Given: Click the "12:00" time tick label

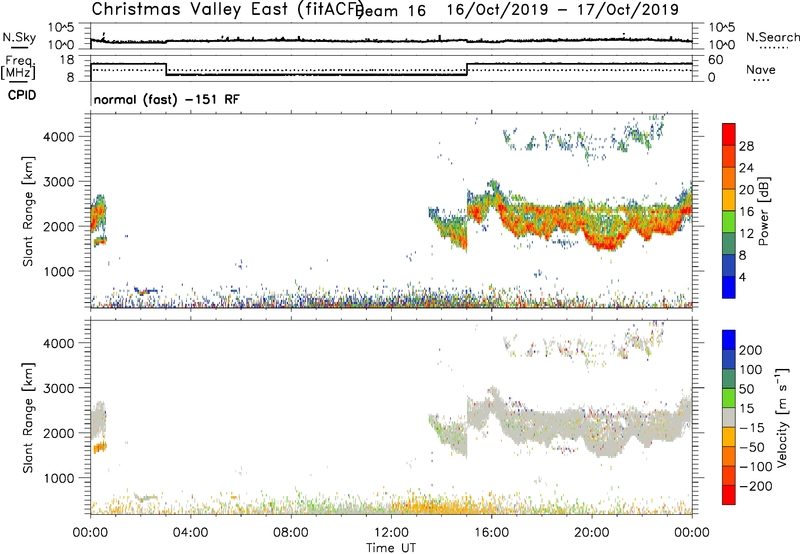Looking at the screenshot, I should click(x=391, y=533).
